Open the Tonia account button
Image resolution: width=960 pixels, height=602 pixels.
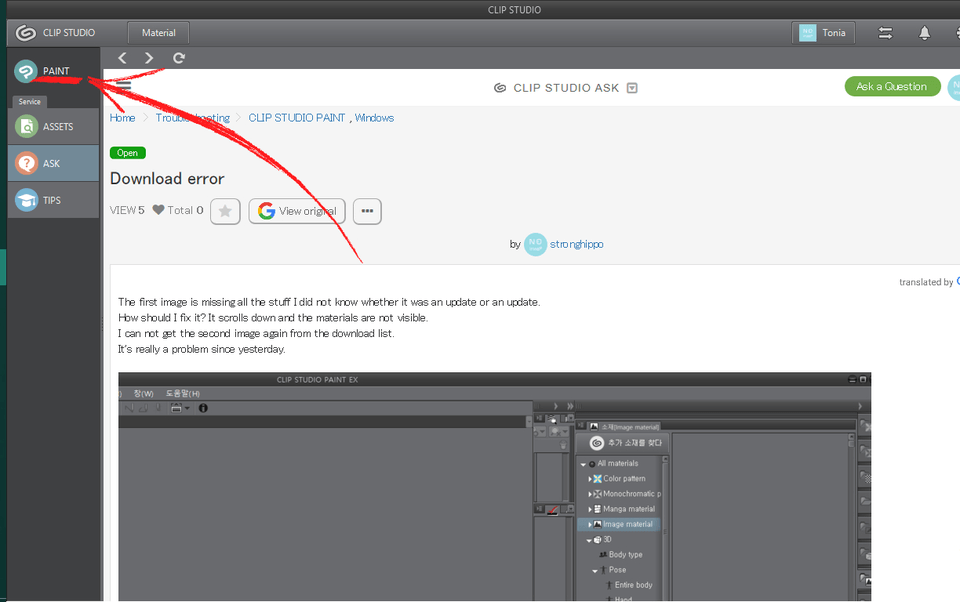823,33
